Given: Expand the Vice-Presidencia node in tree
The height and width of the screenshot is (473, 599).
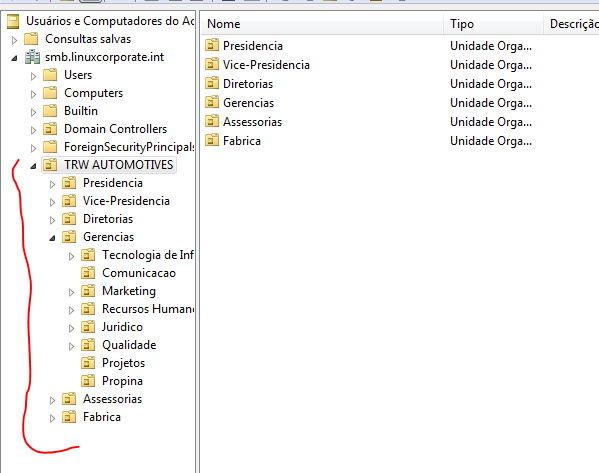Looking at the screenshot, I should (x=53, y=202).
